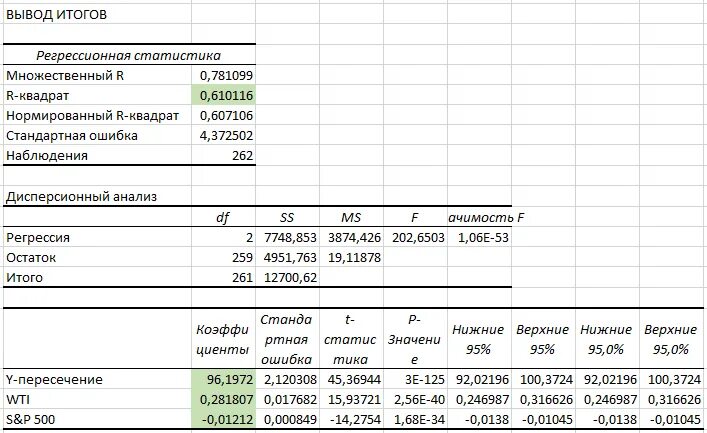Click the value 2,120308

pyautogui.click(x=290, y=379)
